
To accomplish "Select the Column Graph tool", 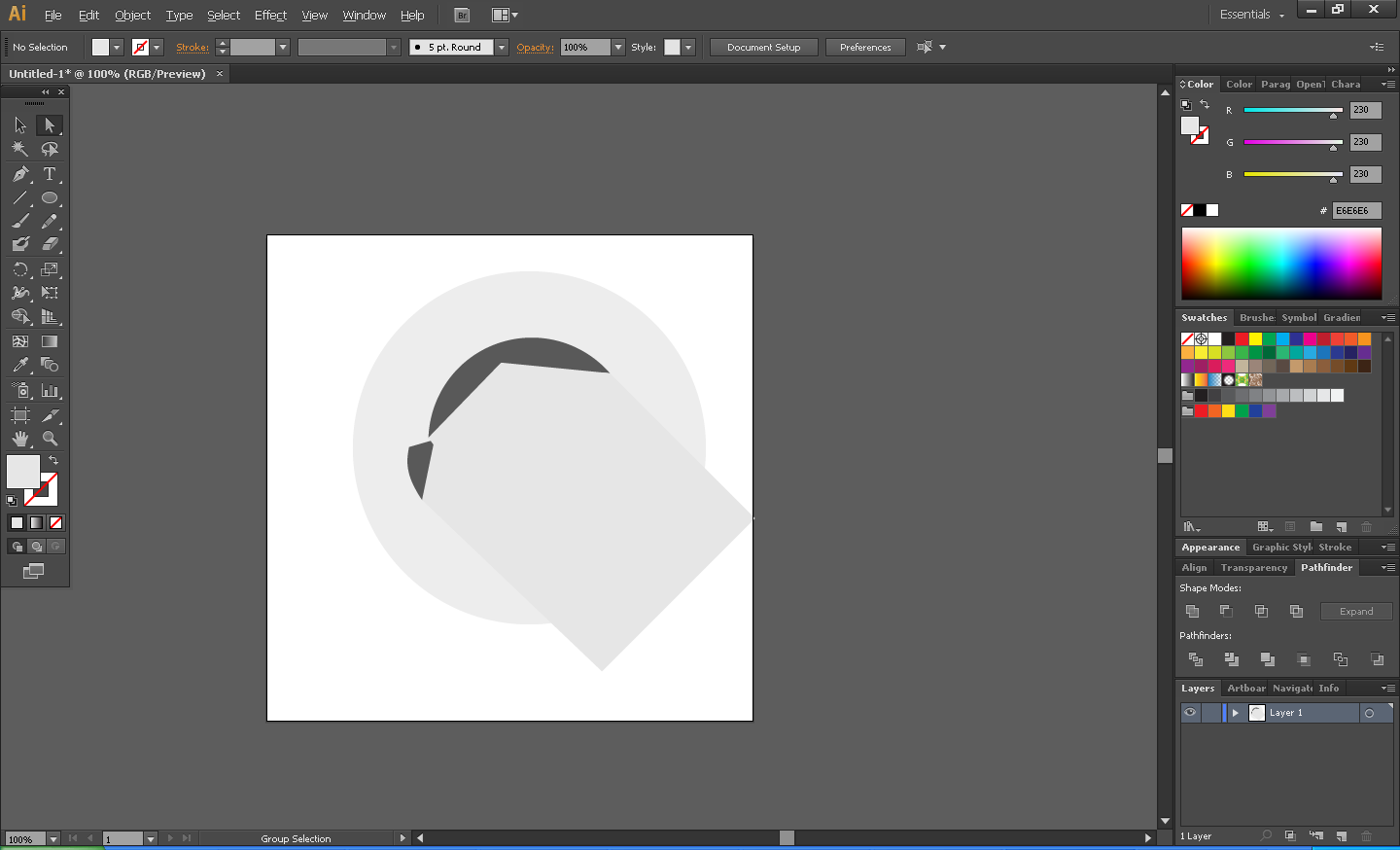I will (50, 390).
